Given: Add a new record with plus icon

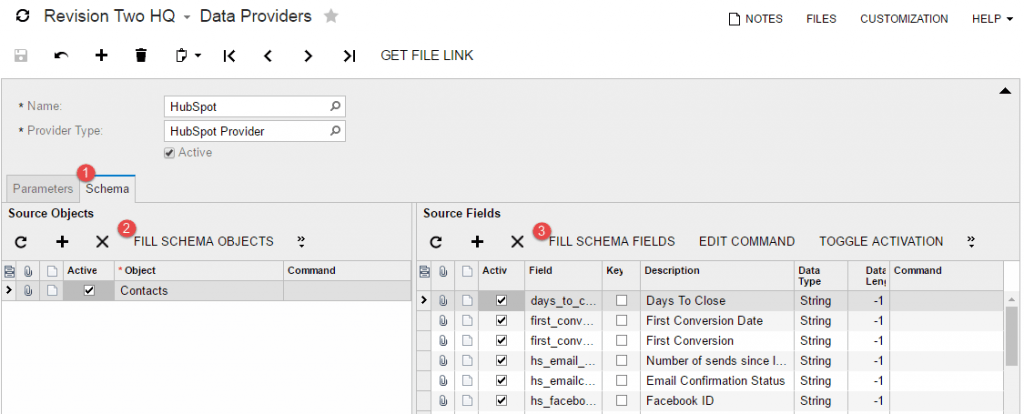Looking at the screenshot, I should [101, 56].
